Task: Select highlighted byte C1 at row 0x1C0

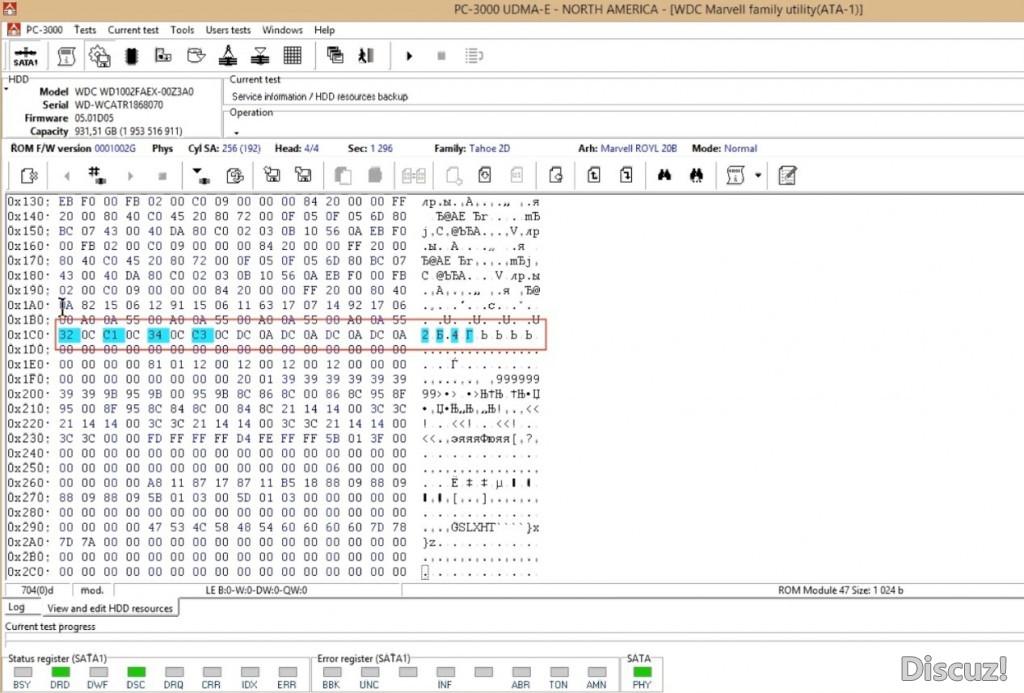Action: pos(112,335)
